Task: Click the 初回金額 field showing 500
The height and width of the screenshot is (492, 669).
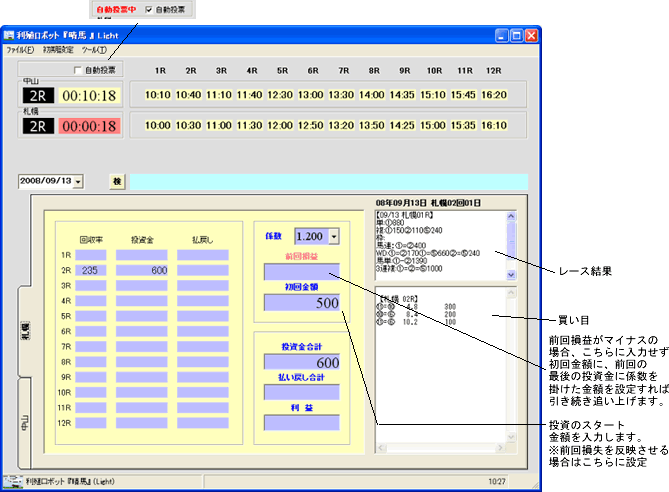Action: 304,302
